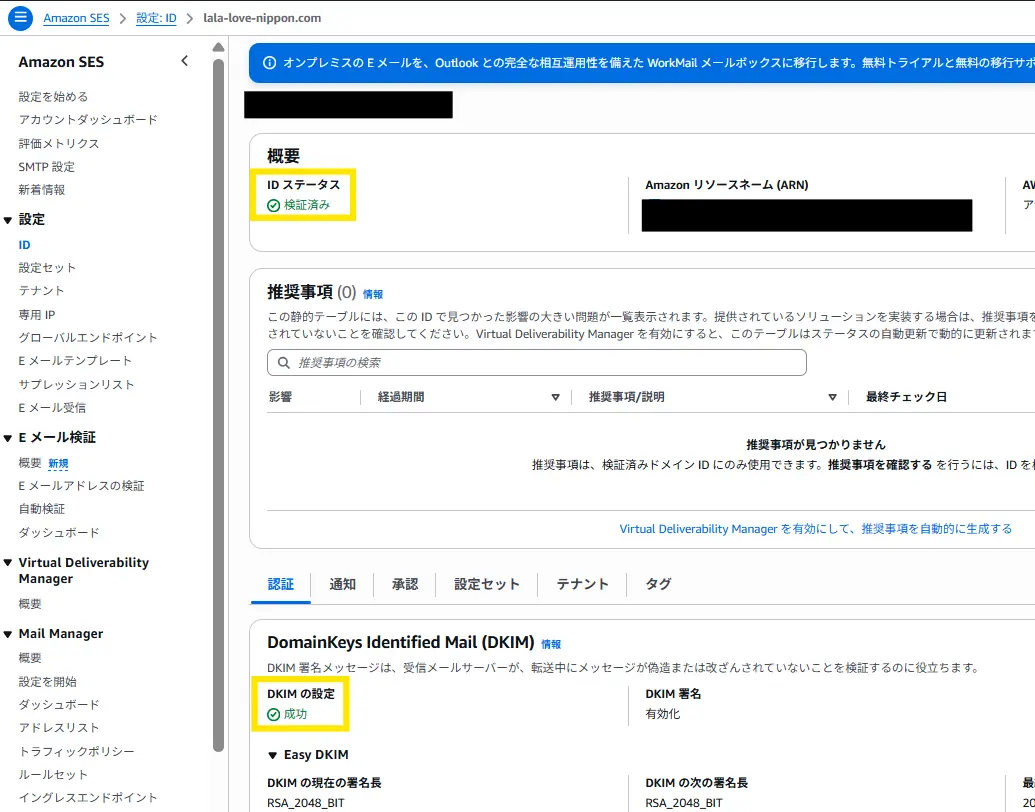This screenshot has height=812, width=1035.
Task: Click the Amazon SES breadcrumb link
Action: click(x=76, y=18)
